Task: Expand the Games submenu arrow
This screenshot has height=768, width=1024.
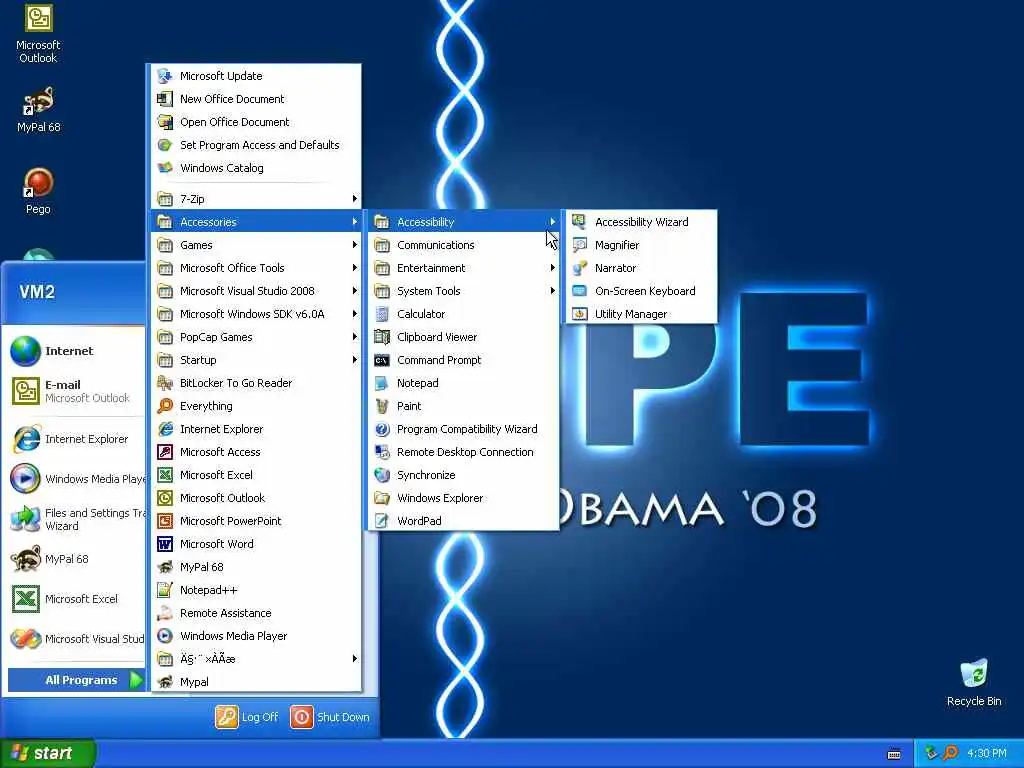Action: [355, 245]
